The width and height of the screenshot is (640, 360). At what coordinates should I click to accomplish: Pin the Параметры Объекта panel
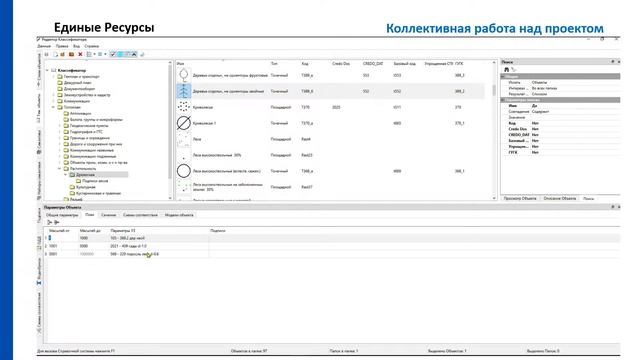coord(612,207)
